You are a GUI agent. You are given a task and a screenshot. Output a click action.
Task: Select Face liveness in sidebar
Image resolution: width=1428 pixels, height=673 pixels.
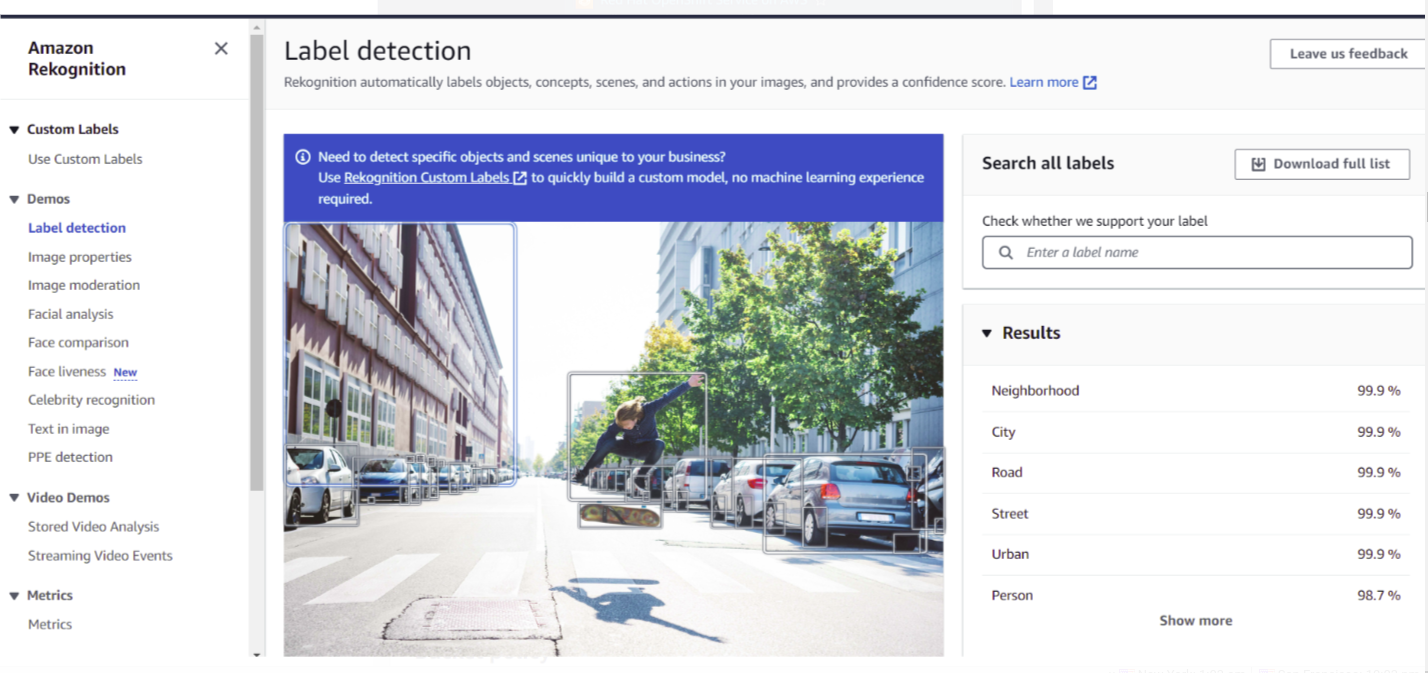[x=66, y=372]
